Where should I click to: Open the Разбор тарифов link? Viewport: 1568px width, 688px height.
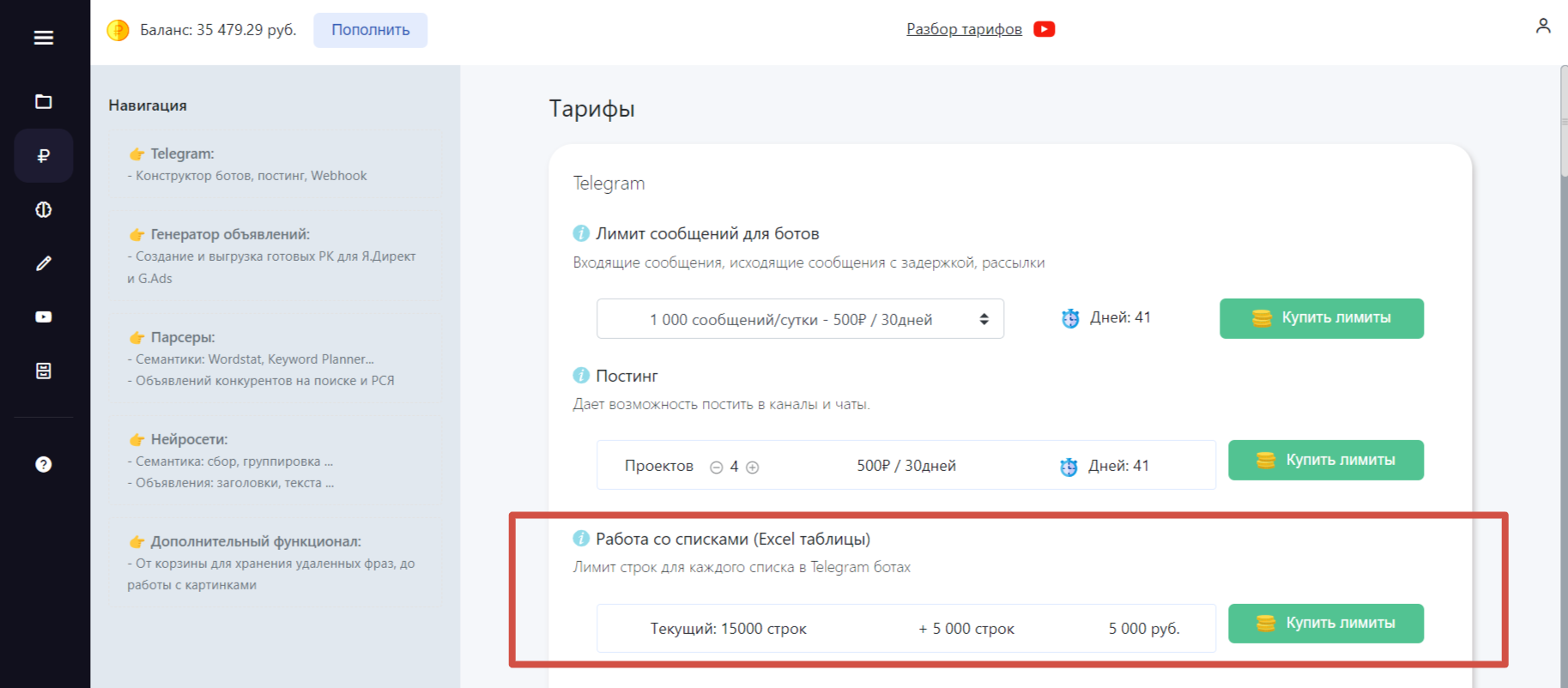coord(964,29)
